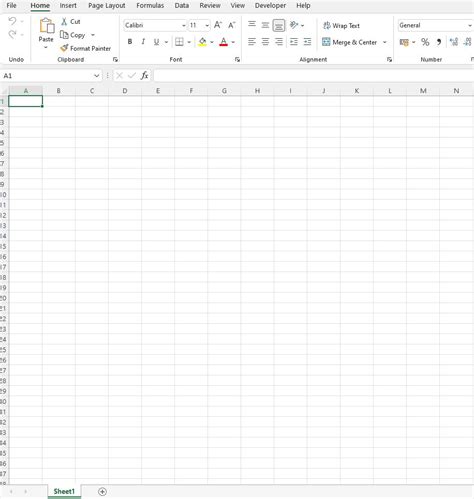This screenshot has height=499, width=474.
Task: Open the Merge & Center dropdown arrow
Action: (x=385, y=42)
